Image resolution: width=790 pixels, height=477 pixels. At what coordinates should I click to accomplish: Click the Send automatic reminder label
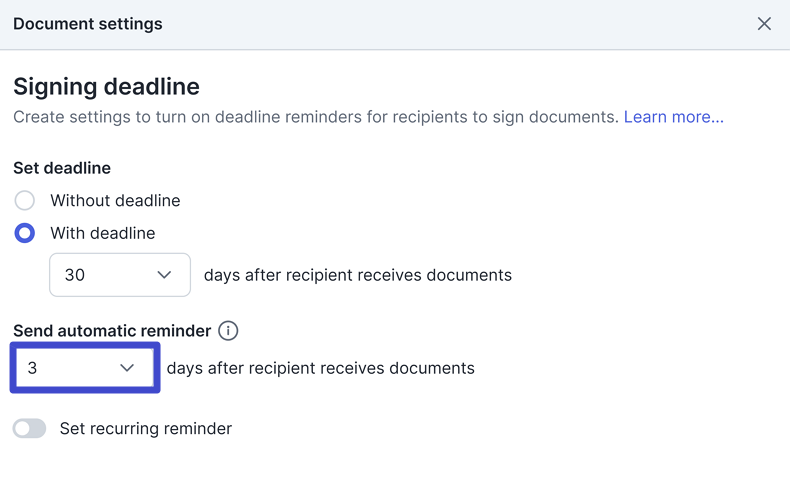[x=112, y=331]
